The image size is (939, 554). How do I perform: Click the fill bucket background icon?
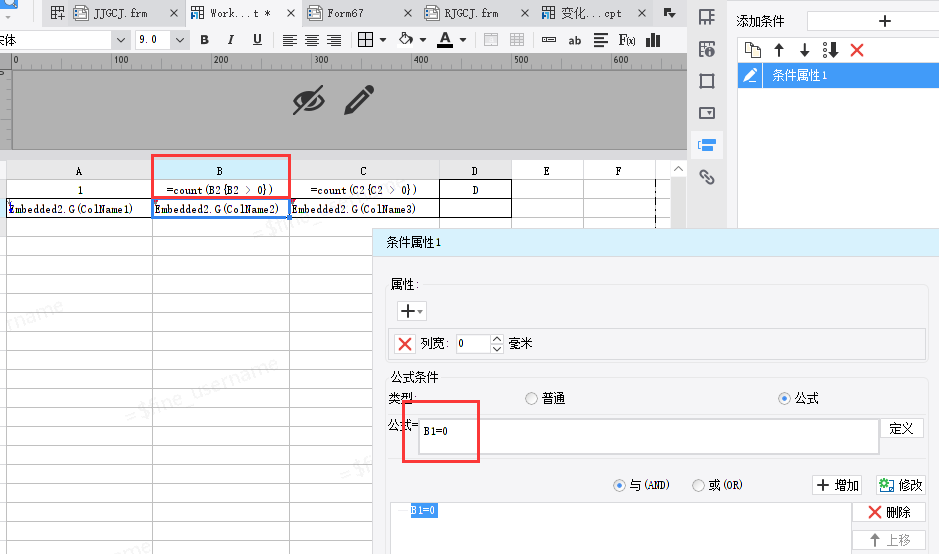(406, 40)
